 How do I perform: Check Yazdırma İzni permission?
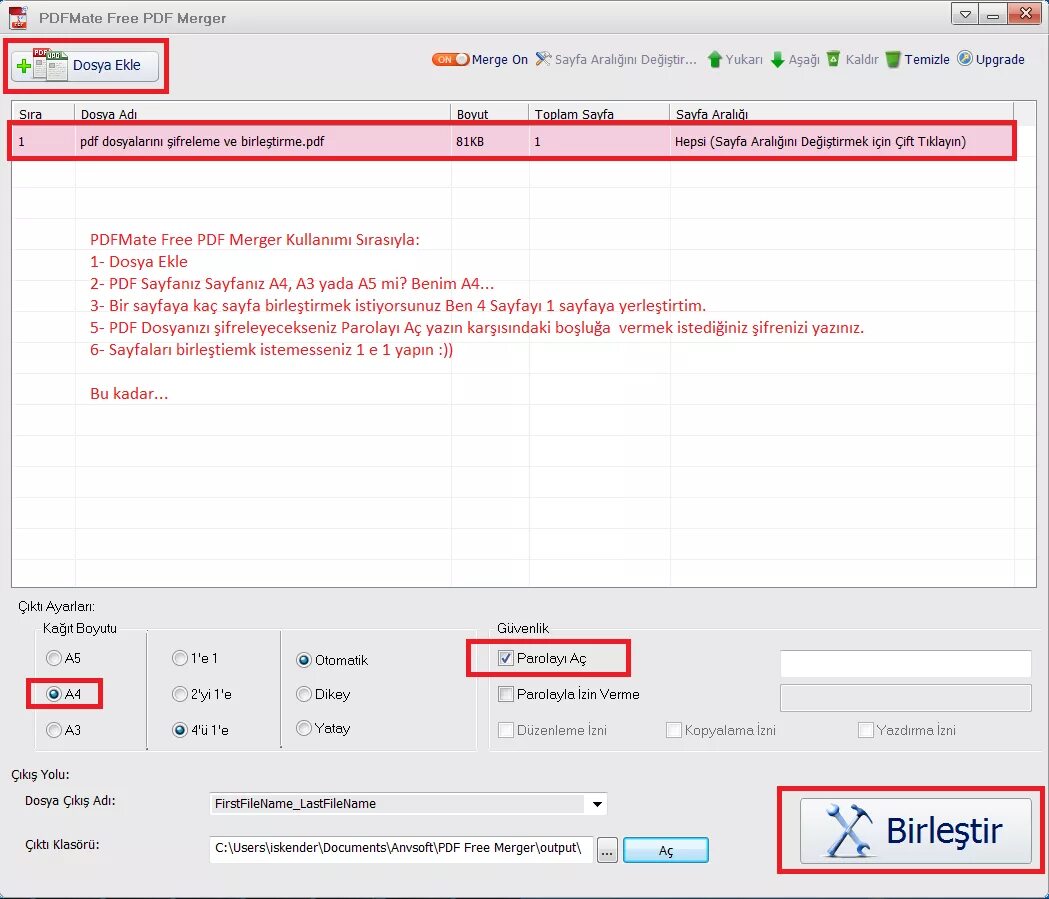click(x=866, y=730)
